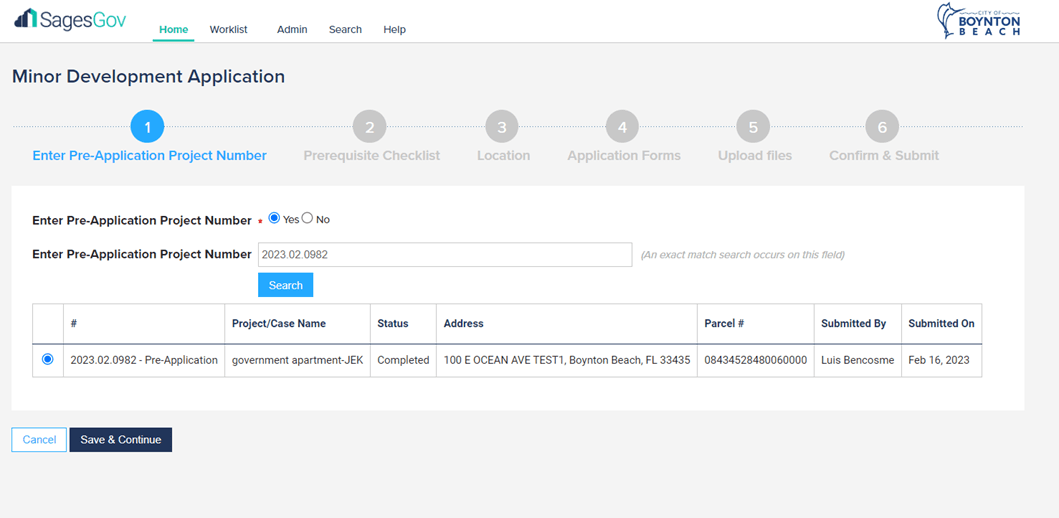Viewport: 1059px width, 518px height.
Task: Open the Admin menu
Action: tap(292, 30)
